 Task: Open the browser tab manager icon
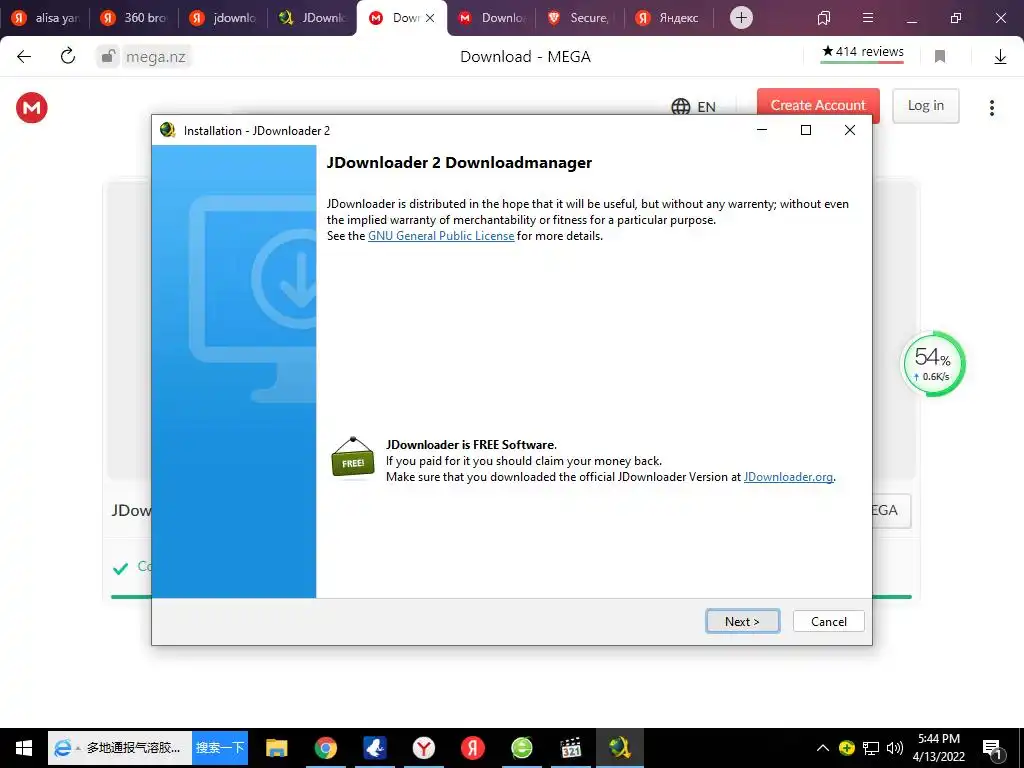coord(824,18)
